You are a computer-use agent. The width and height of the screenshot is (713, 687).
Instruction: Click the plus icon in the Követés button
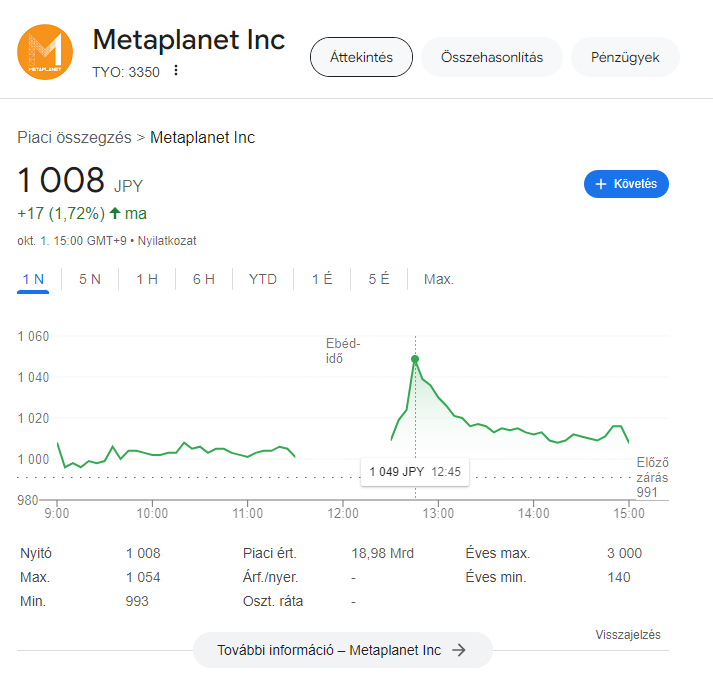pos(601,184)
